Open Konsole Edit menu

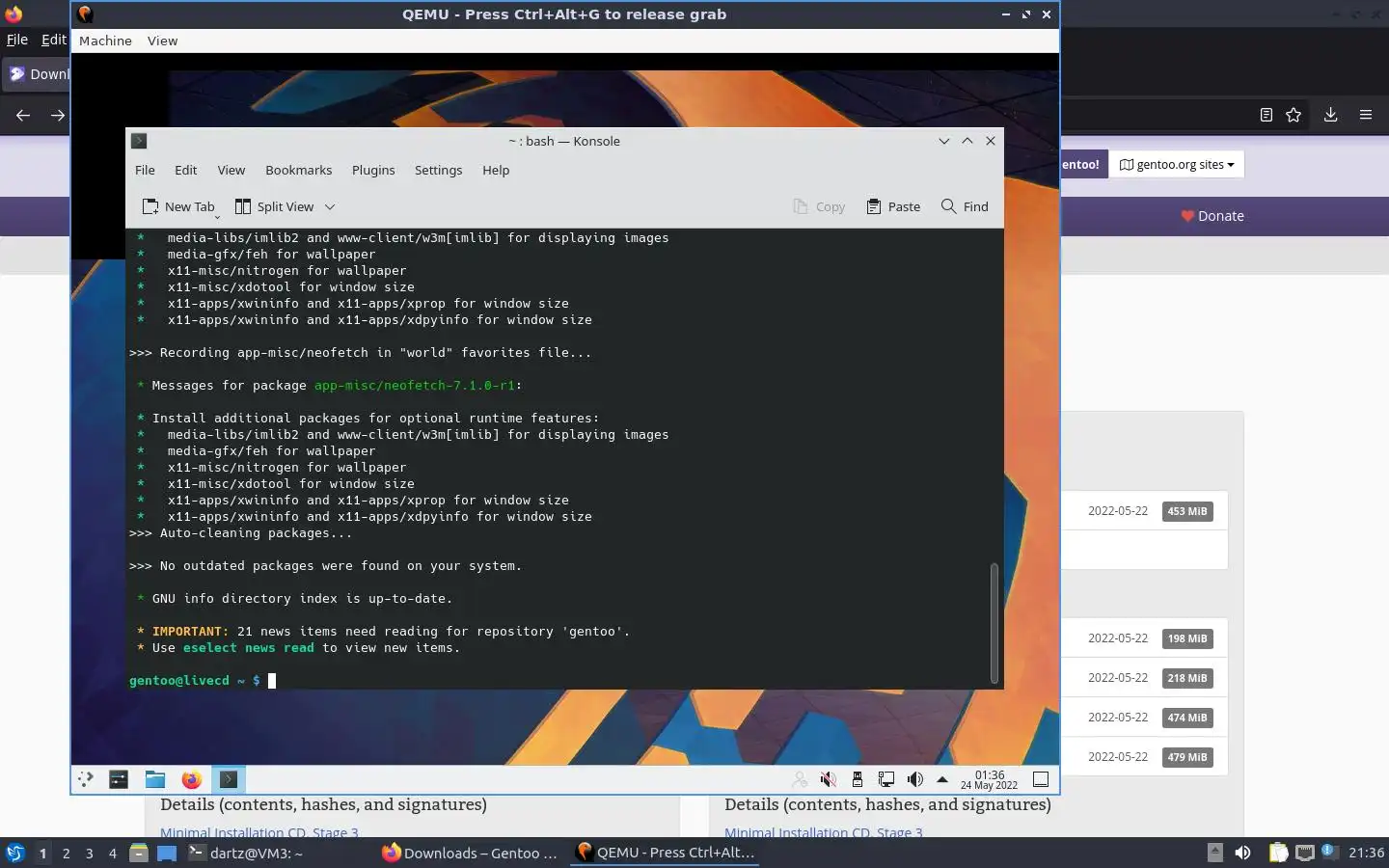(185, 170)
